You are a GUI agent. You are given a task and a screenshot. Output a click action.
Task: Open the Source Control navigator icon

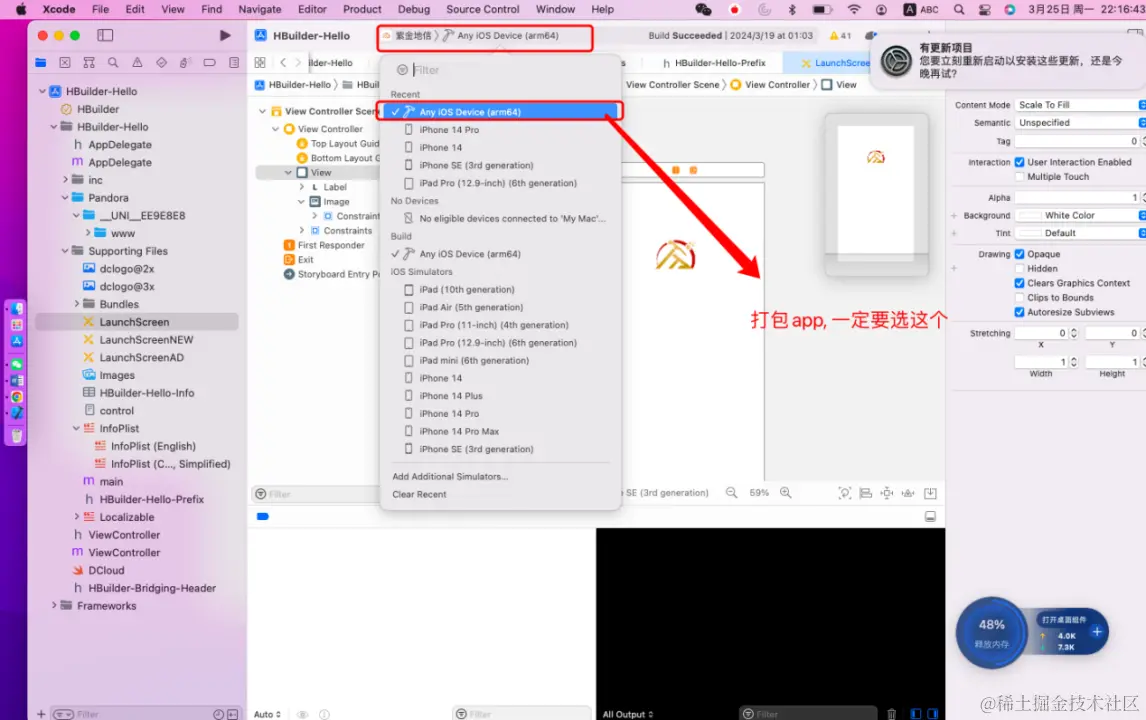[x=65, y=63]
